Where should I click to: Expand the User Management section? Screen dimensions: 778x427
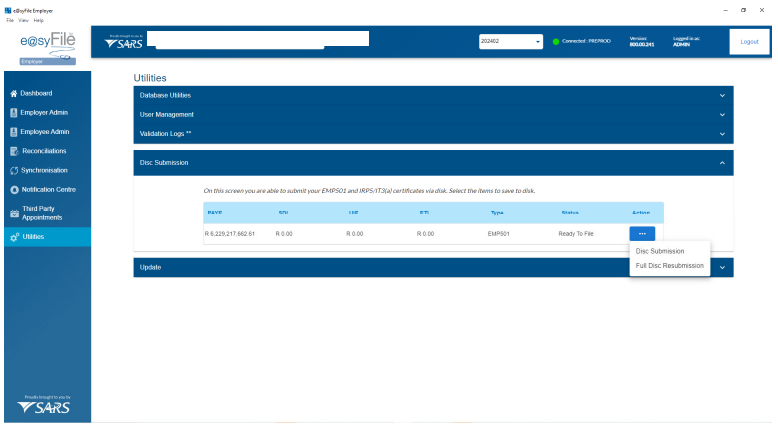pyautogui.click(x=722, y=114)
